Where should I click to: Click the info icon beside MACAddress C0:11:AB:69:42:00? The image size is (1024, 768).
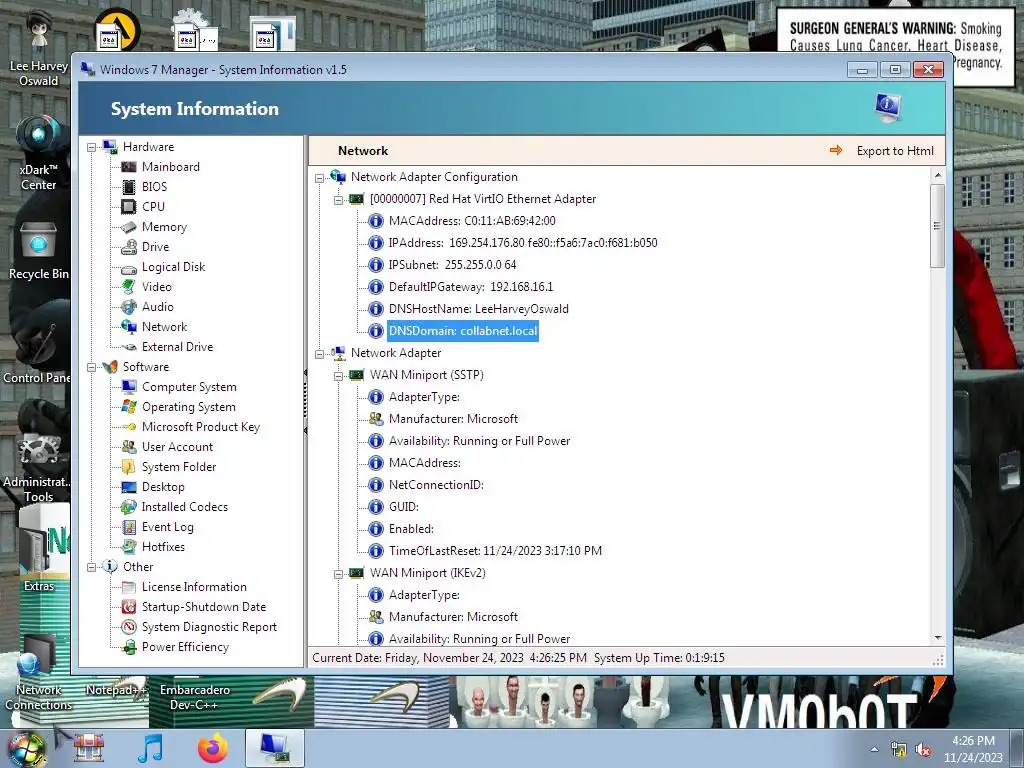pyautogui.click(x=376, y=221)
